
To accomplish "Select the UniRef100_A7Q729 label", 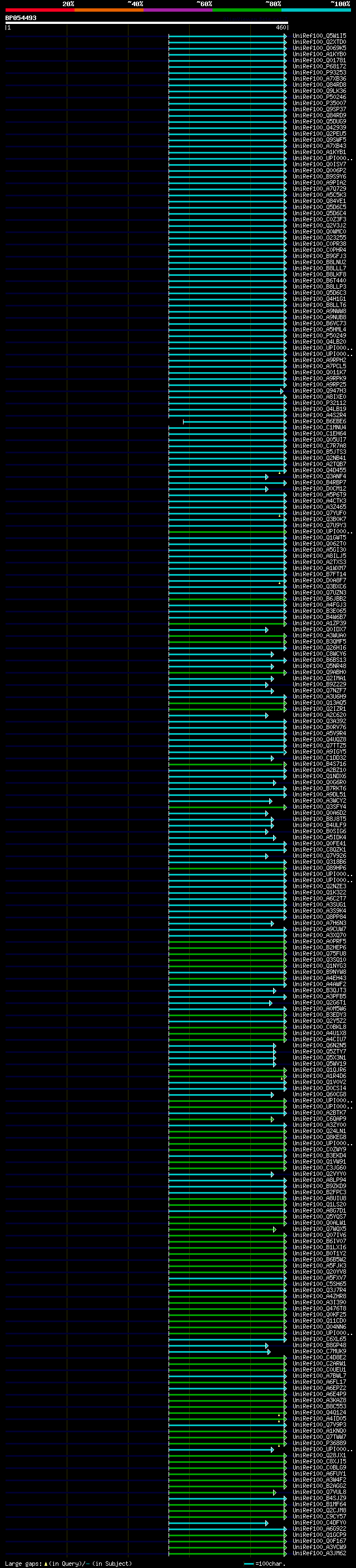I will [319, 189].
